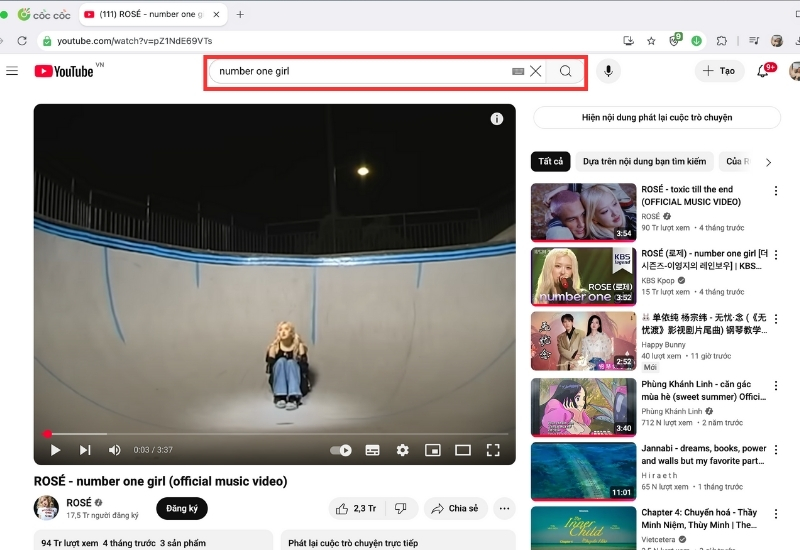
Task: Click the browser address bar URL
Action: click(135, 41)
